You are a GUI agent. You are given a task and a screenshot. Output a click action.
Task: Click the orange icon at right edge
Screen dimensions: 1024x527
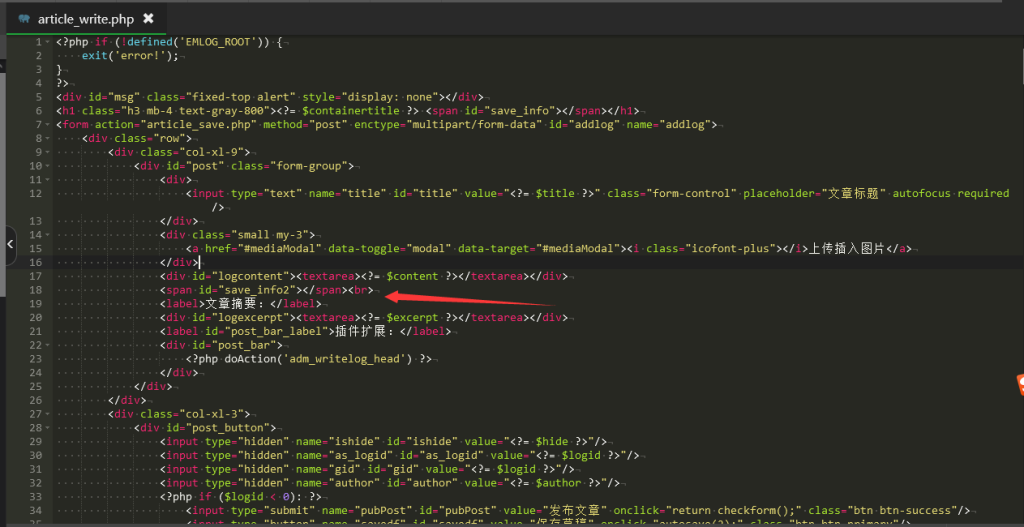click(1019, 383)
